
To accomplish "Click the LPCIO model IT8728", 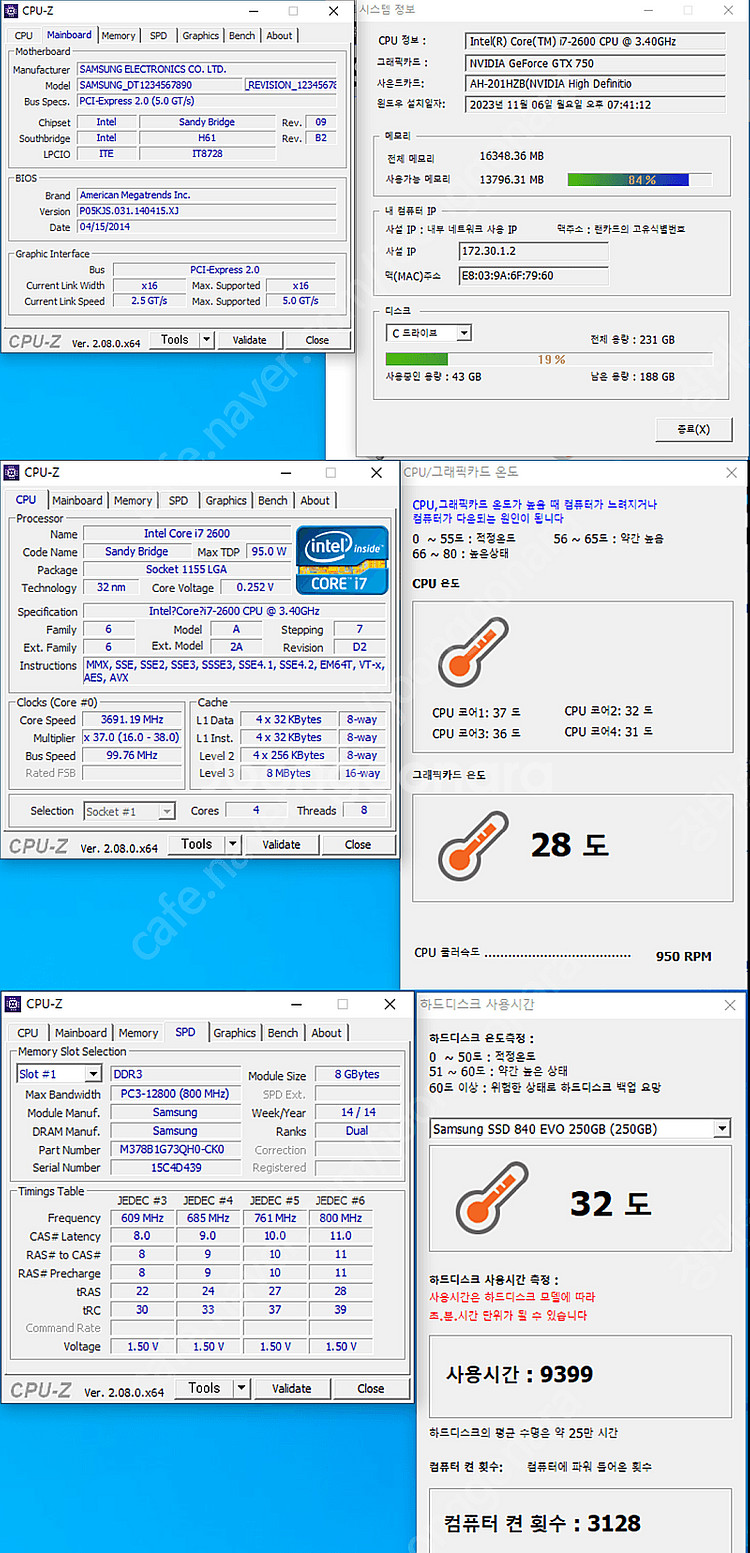I will pyautogui.click(x=207, y=154).
